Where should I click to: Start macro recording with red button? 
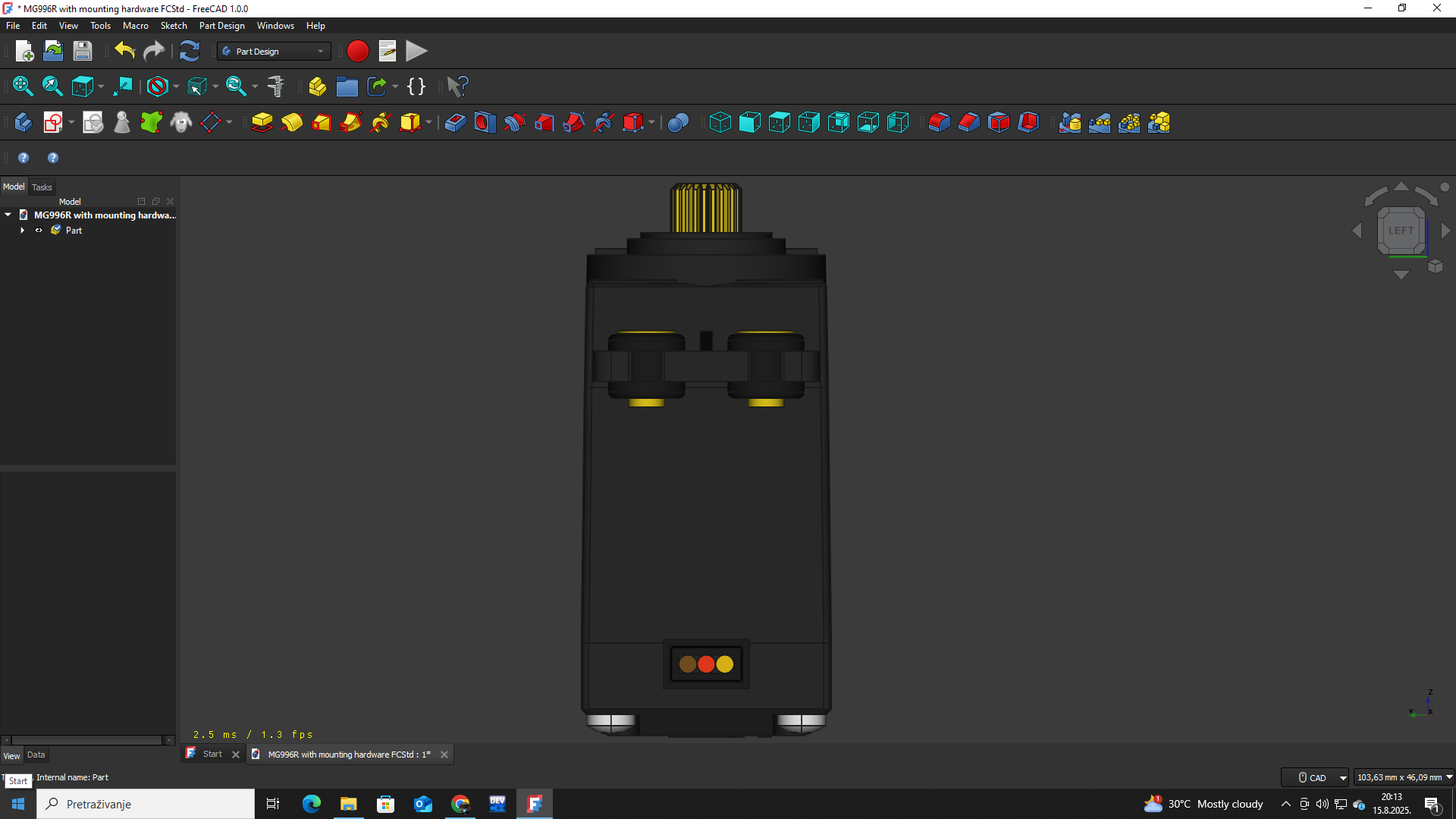[x=357, y=51]
